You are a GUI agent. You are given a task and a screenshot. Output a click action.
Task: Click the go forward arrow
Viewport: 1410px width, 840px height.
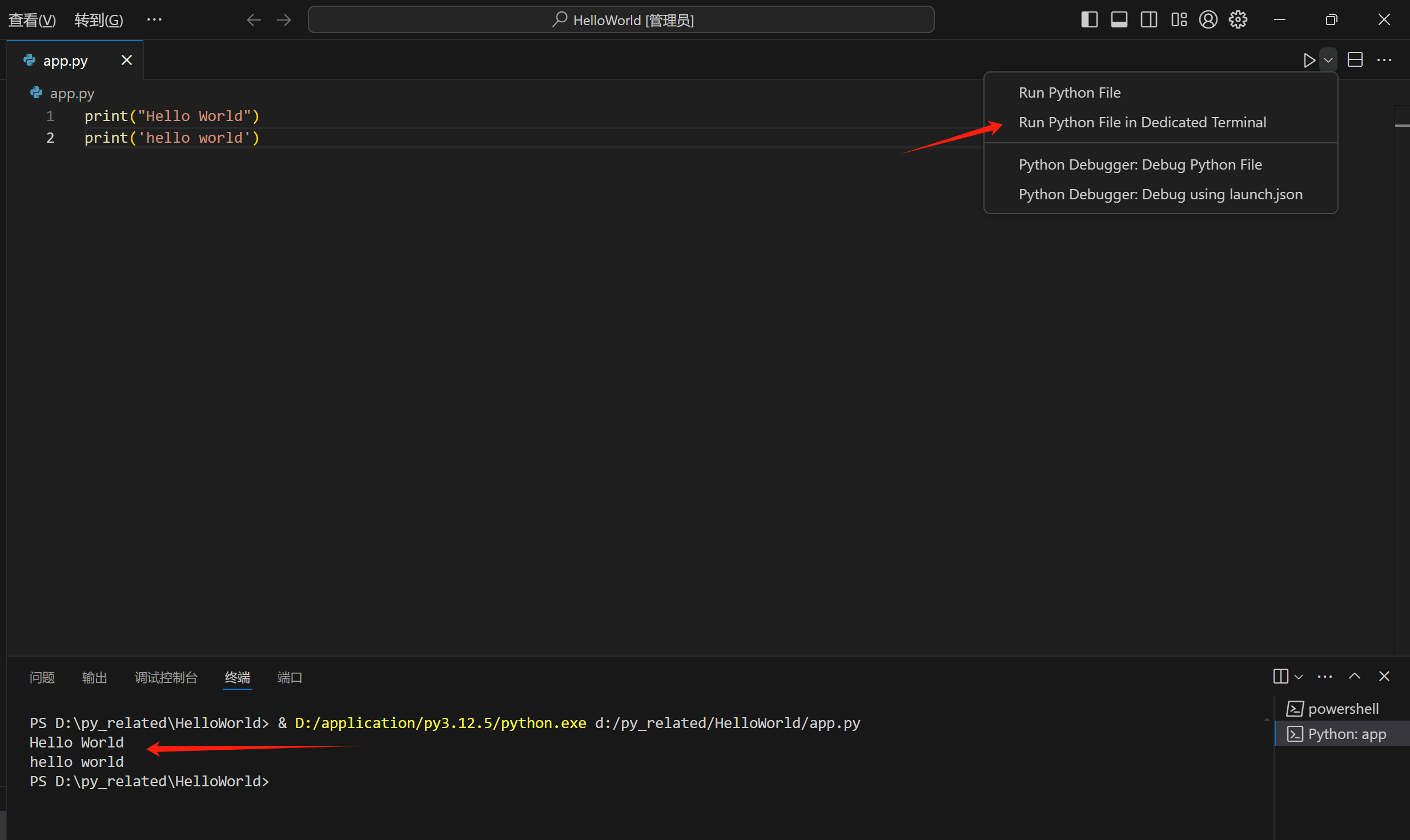click(x=284, y=20)
